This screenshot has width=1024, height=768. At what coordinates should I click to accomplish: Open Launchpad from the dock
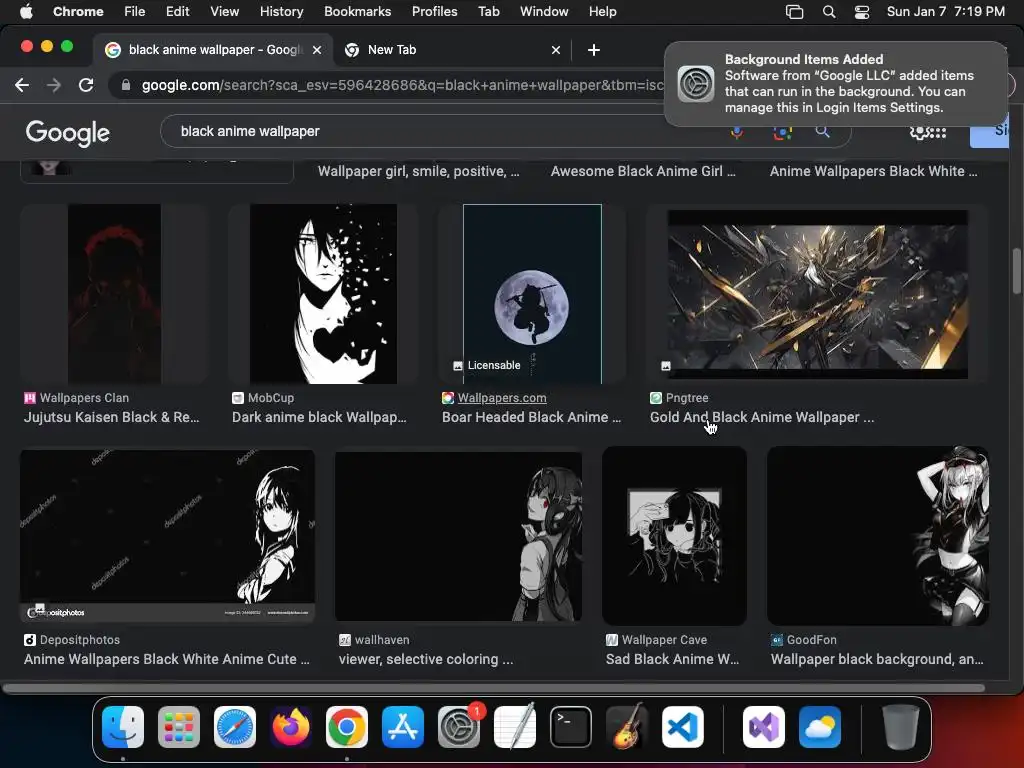179,727
